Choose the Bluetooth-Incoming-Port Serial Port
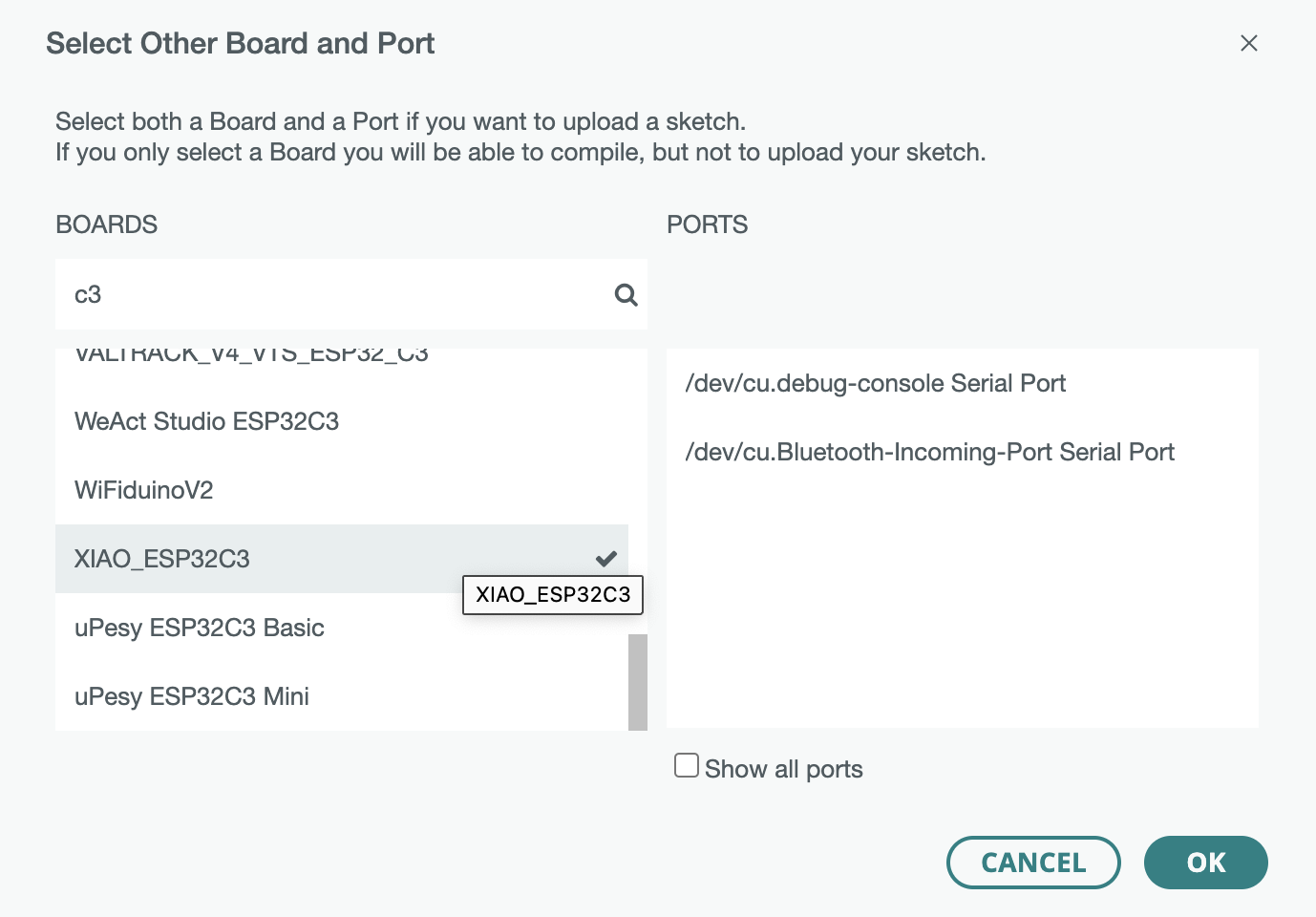Image resolution: width=1316 pixels, height=917 pixels. 929,452
